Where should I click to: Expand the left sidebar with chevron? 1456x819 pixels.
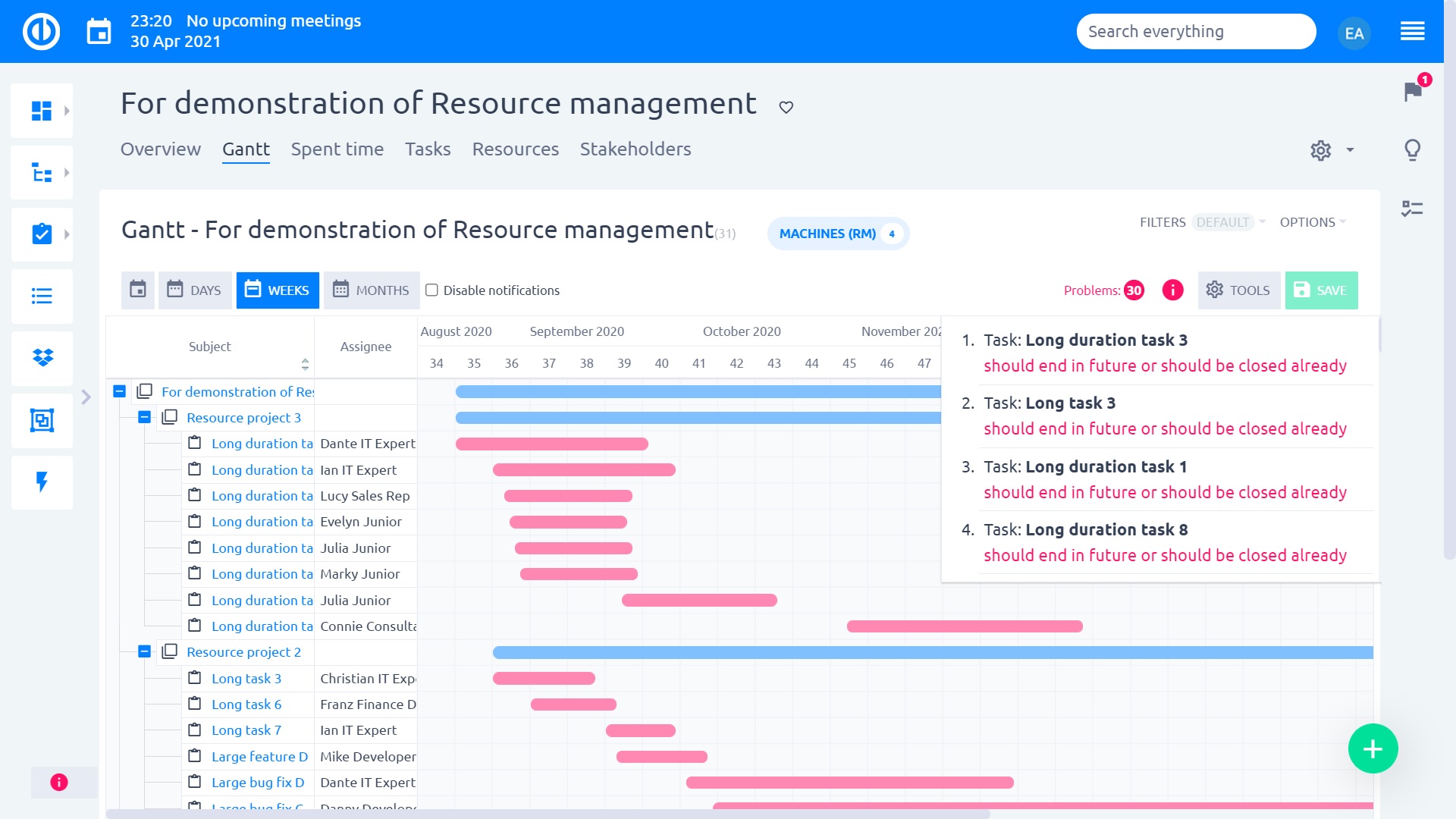tap(86, 397)
